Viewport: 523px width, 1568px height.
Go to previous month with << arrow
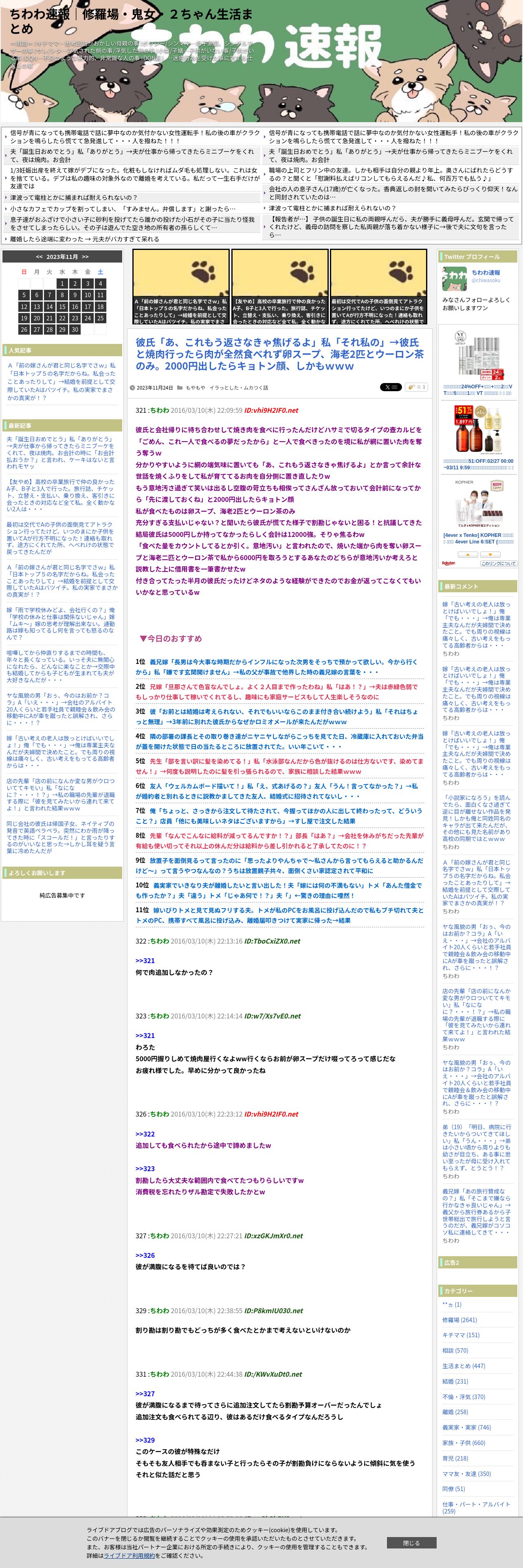tap(39, 257)
